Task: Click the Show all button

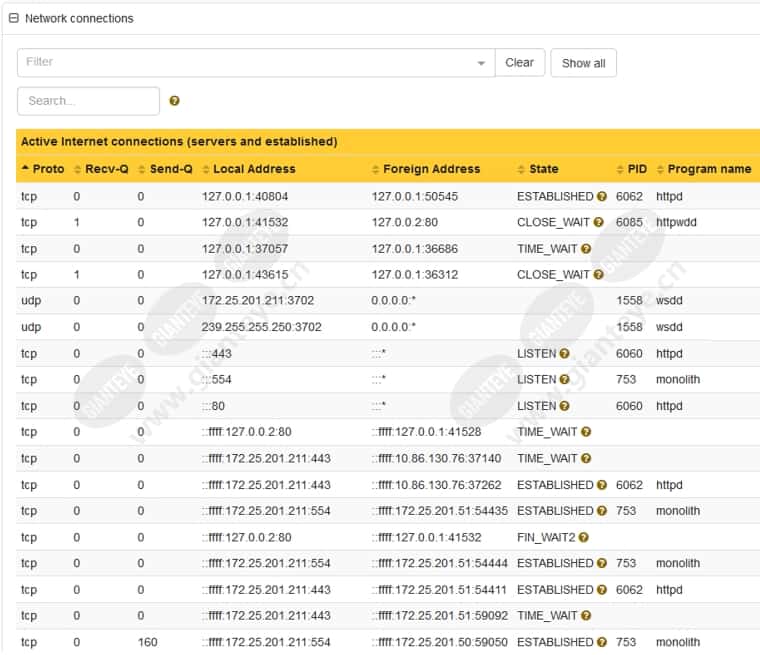Action: click(583, 63)
